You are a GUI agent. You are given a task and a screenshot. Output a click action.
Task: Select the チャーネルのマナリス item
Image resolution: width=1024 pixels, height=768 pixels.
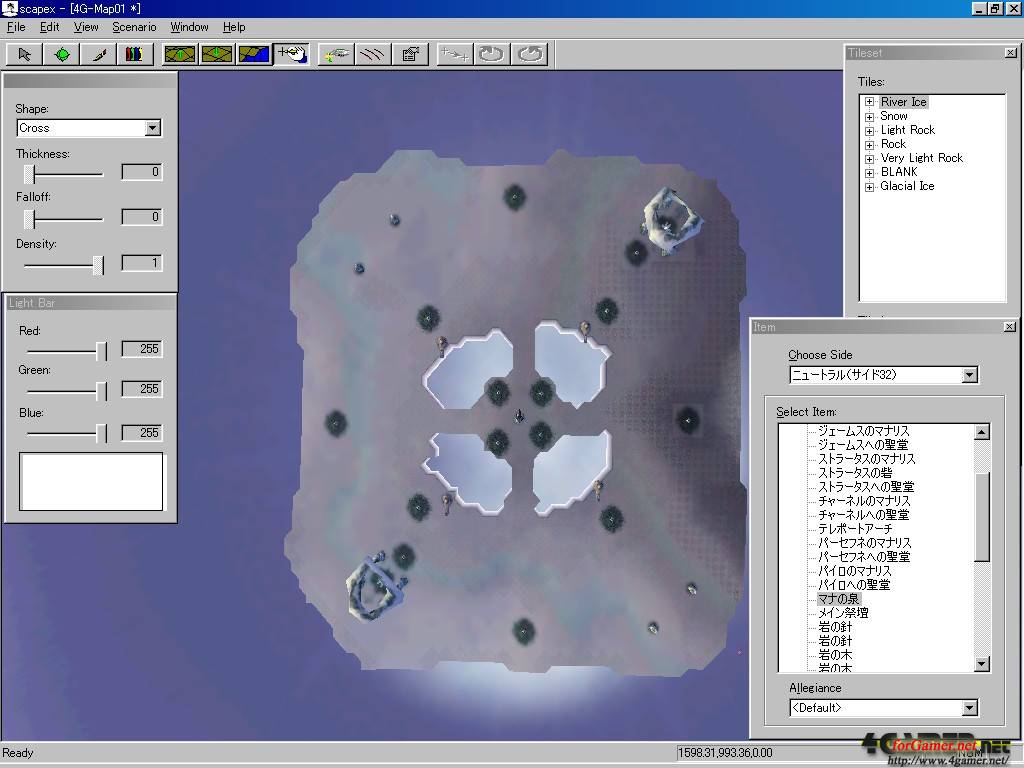pyautogui.click(x=864, y=500)
